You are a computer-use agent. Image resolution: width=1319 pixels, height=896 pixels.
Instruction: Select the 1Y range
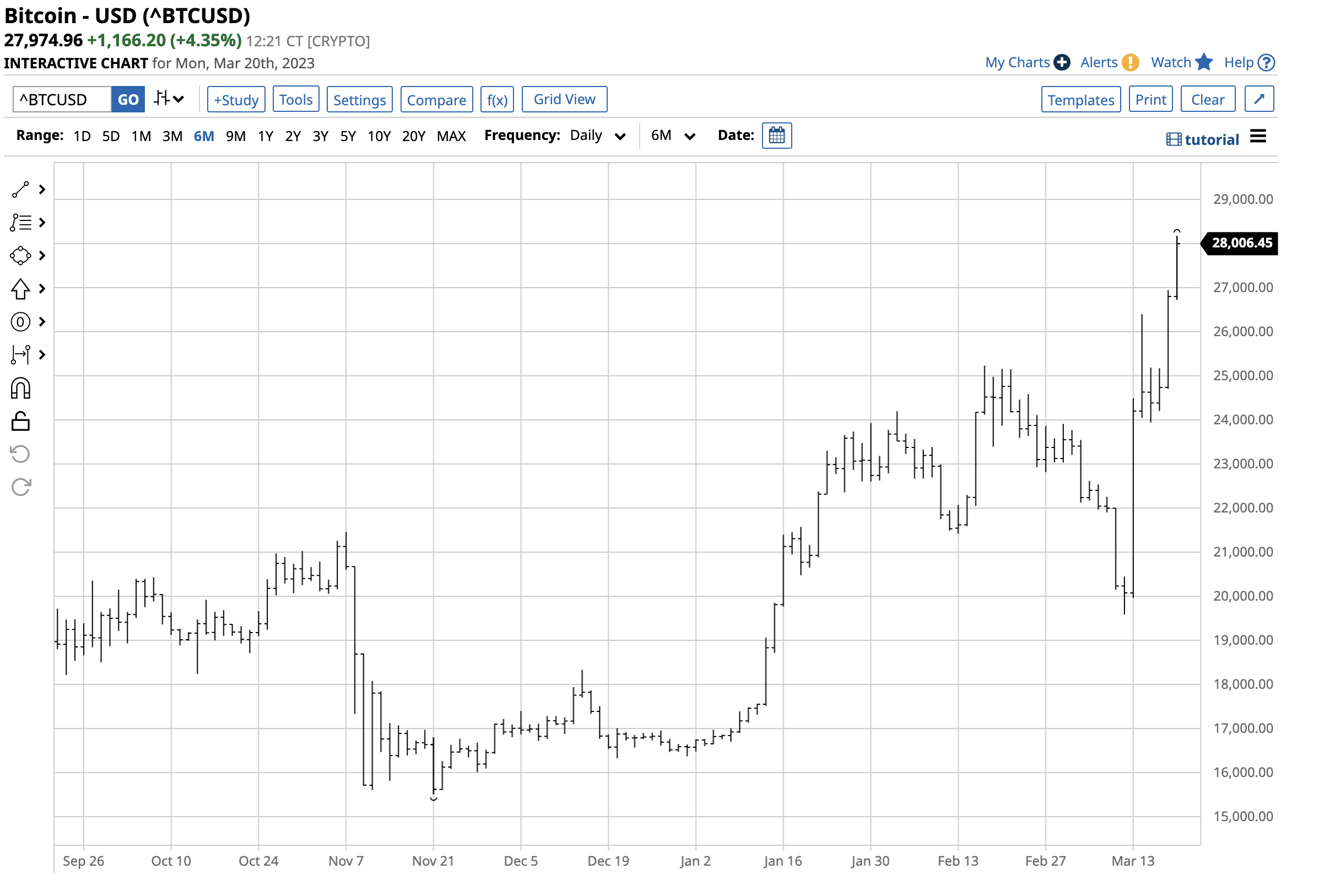pos(266,137)
